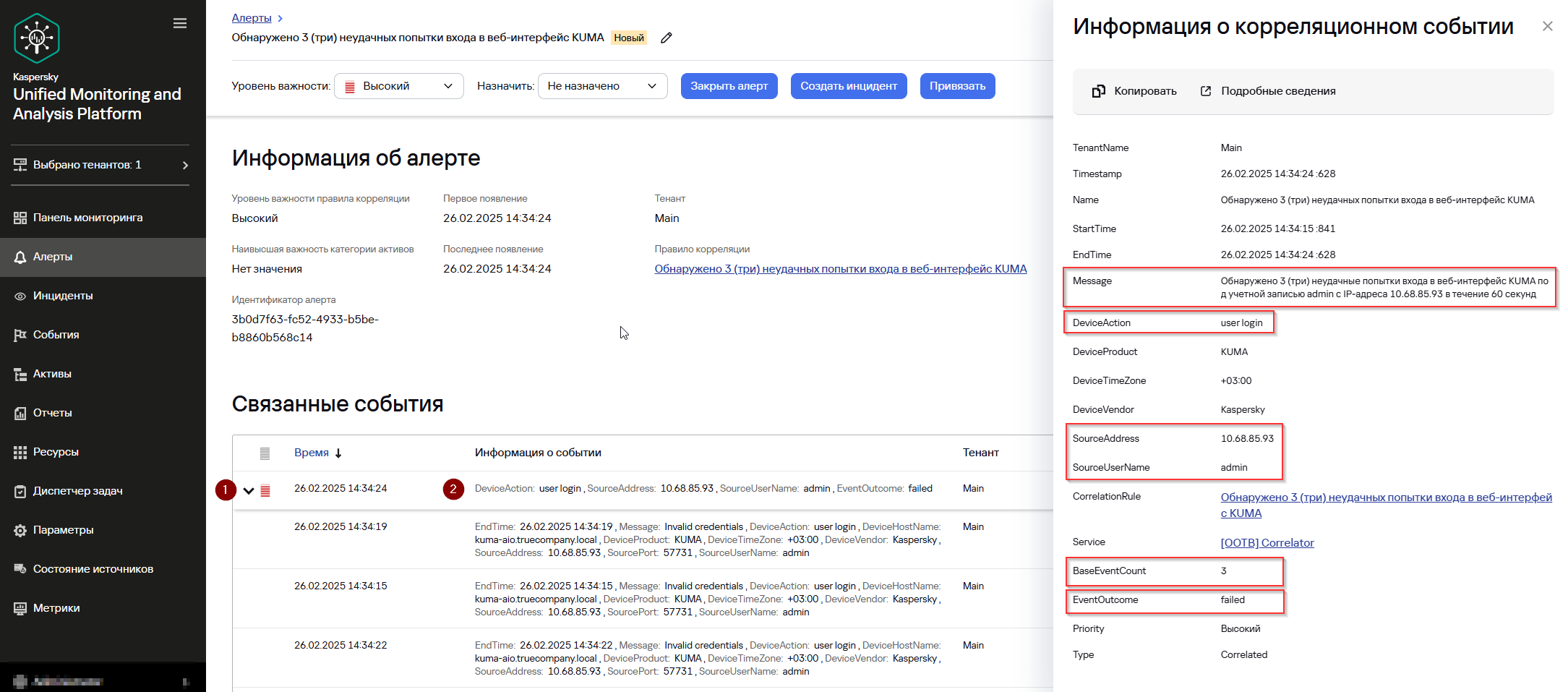Click the Timestamp value in event panel
The width and height of the screenshot is (1568, 692).
point(1278,174)
